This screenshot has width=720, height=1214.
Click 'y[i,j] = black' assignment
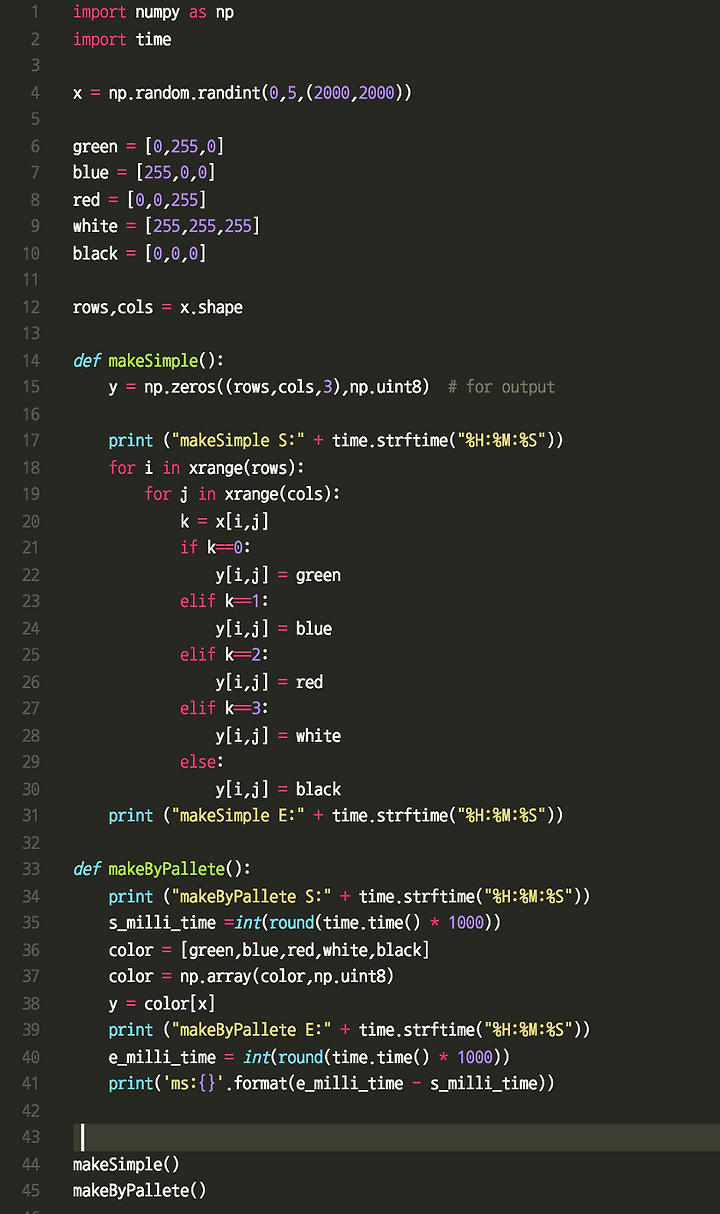278,789
